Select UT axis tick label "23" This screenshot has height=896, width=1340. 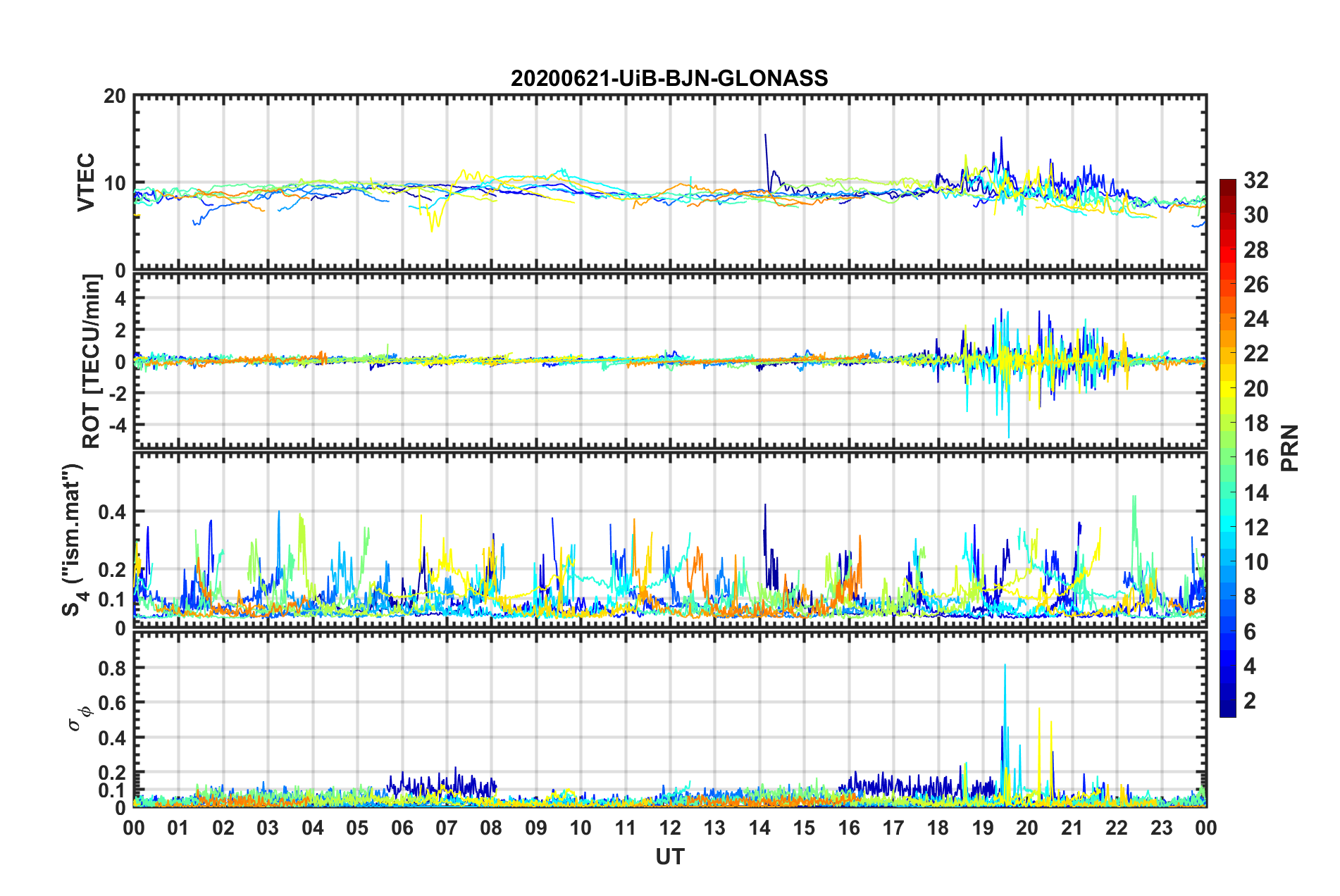coord(1162,828)
